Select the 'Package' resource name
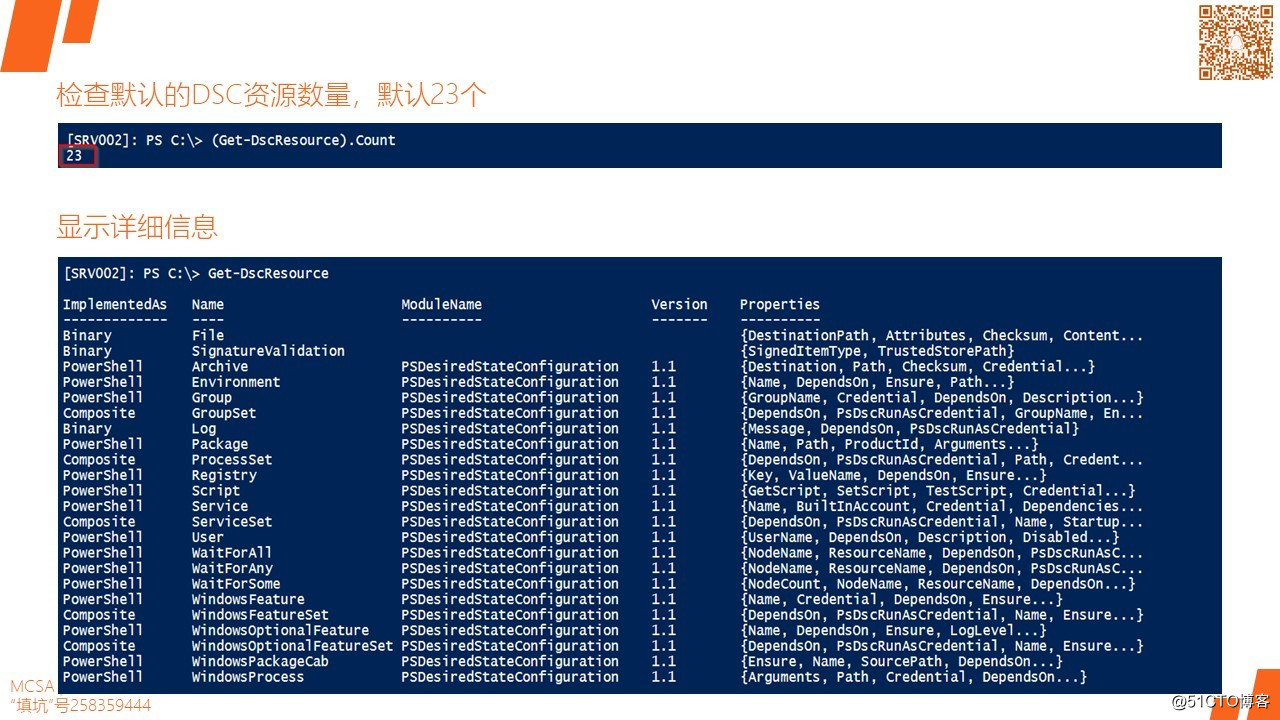This screenshot has width=1280, height=720. [220, 444]
